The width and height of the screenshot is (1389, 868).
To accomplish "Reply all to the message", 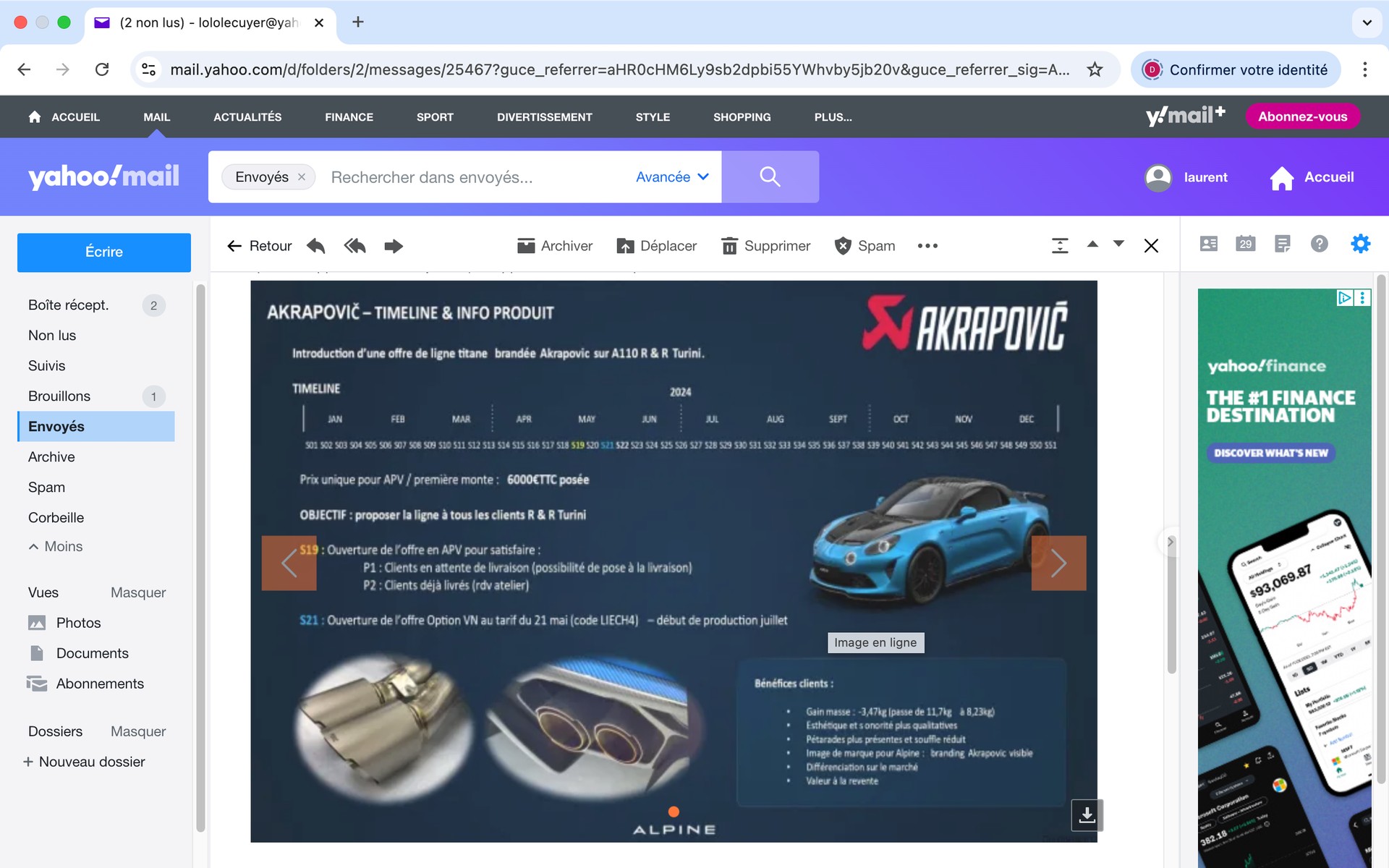I will [x=354, y=246].
